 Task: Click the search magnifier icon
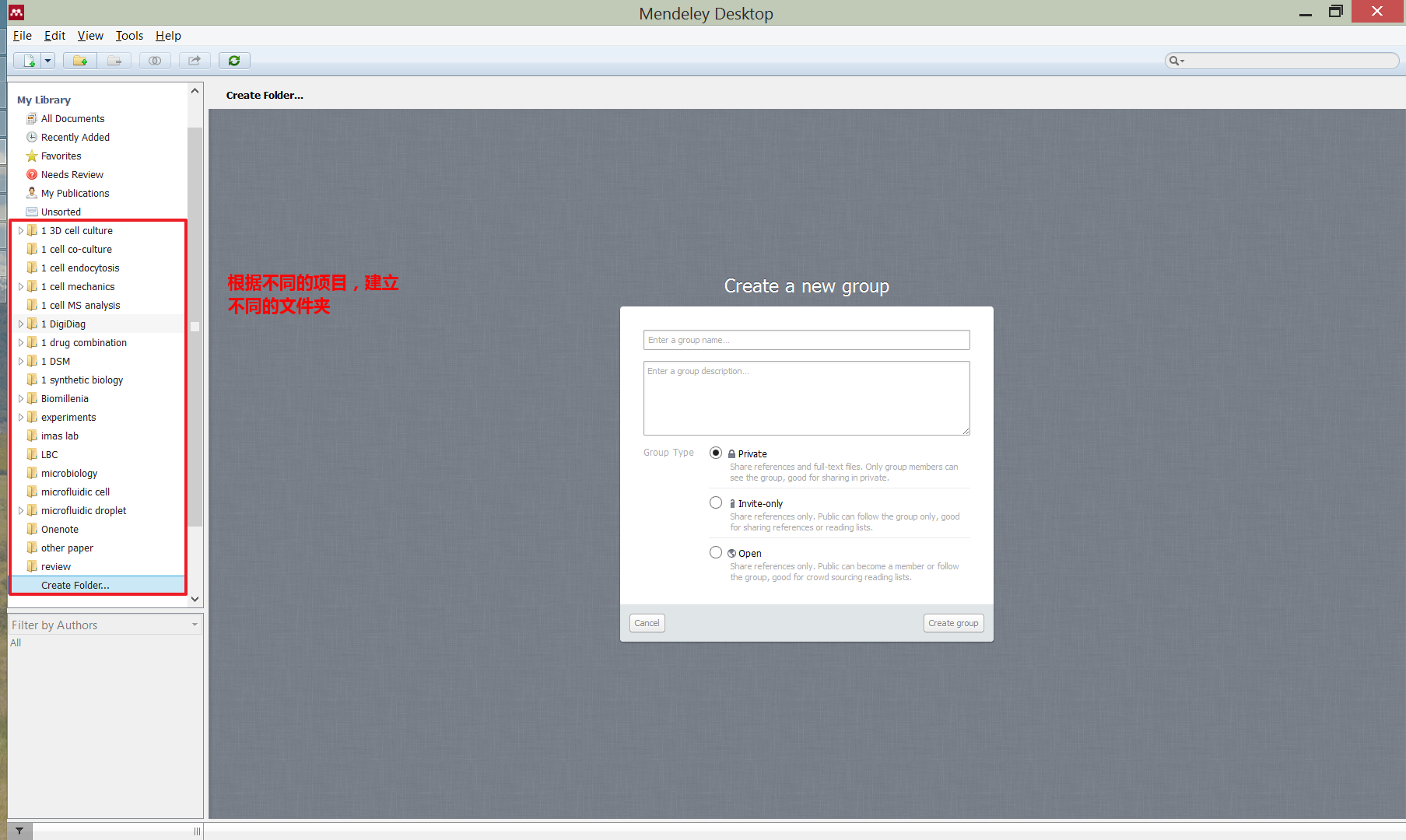point(1174,61)
